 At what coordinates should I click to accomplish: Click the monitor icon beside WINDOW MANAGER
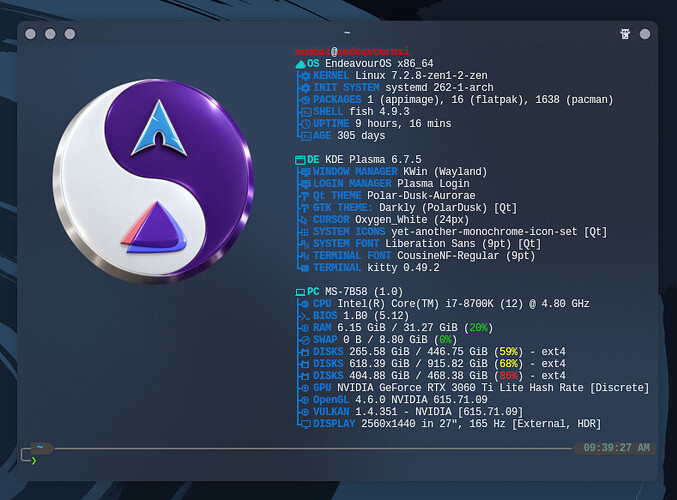coord(305,172)
